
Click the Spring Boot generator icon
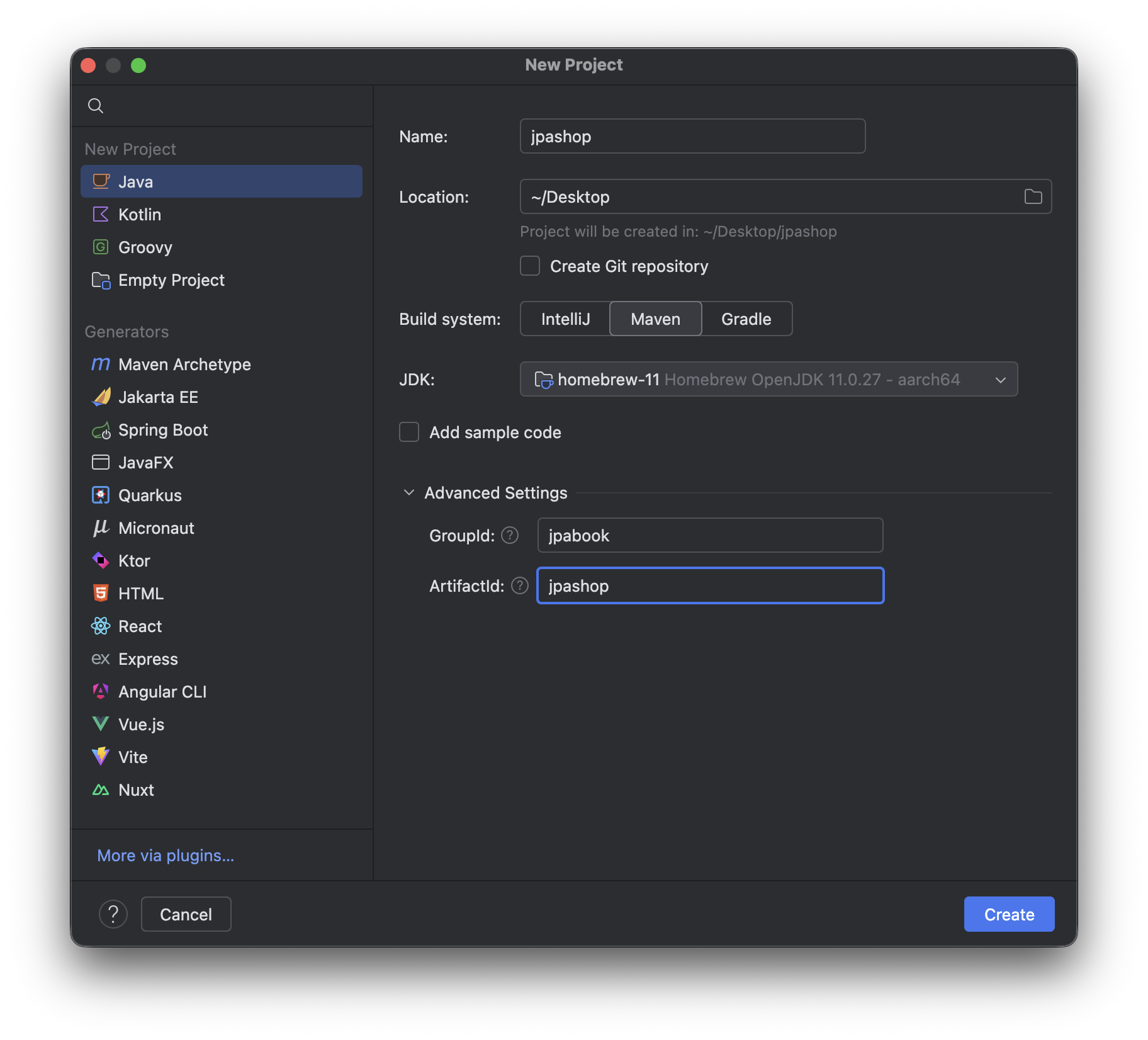101,431
